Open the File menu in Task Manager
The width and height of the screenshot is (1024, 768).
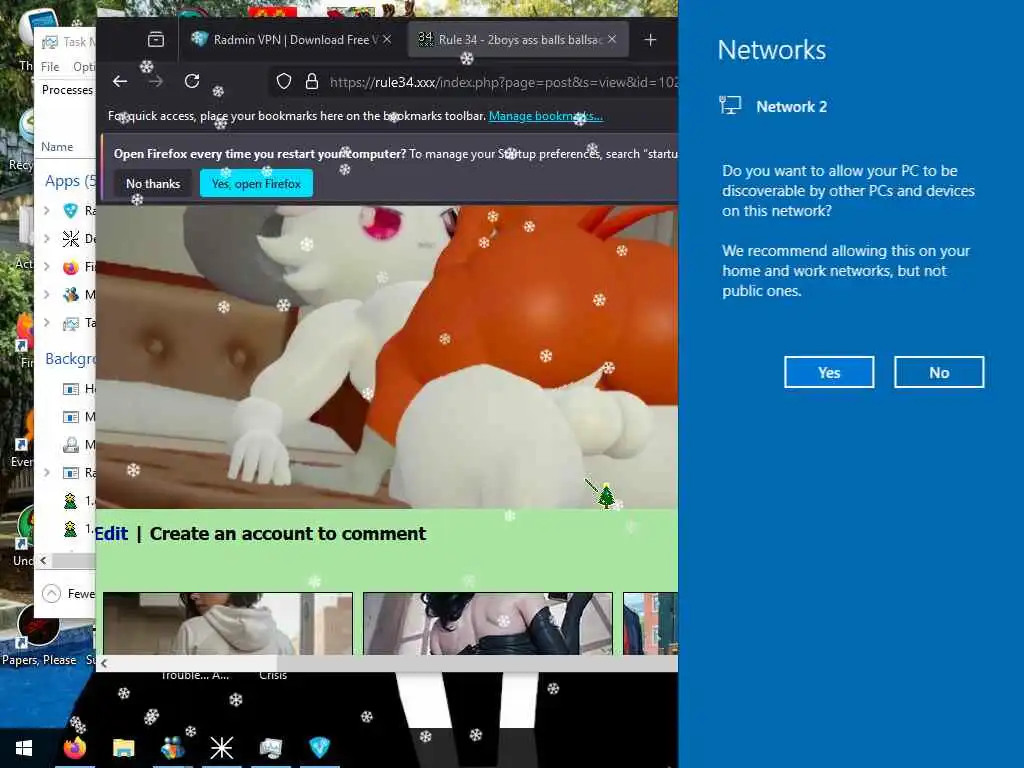pyautogui.click(x=50, y=67)
